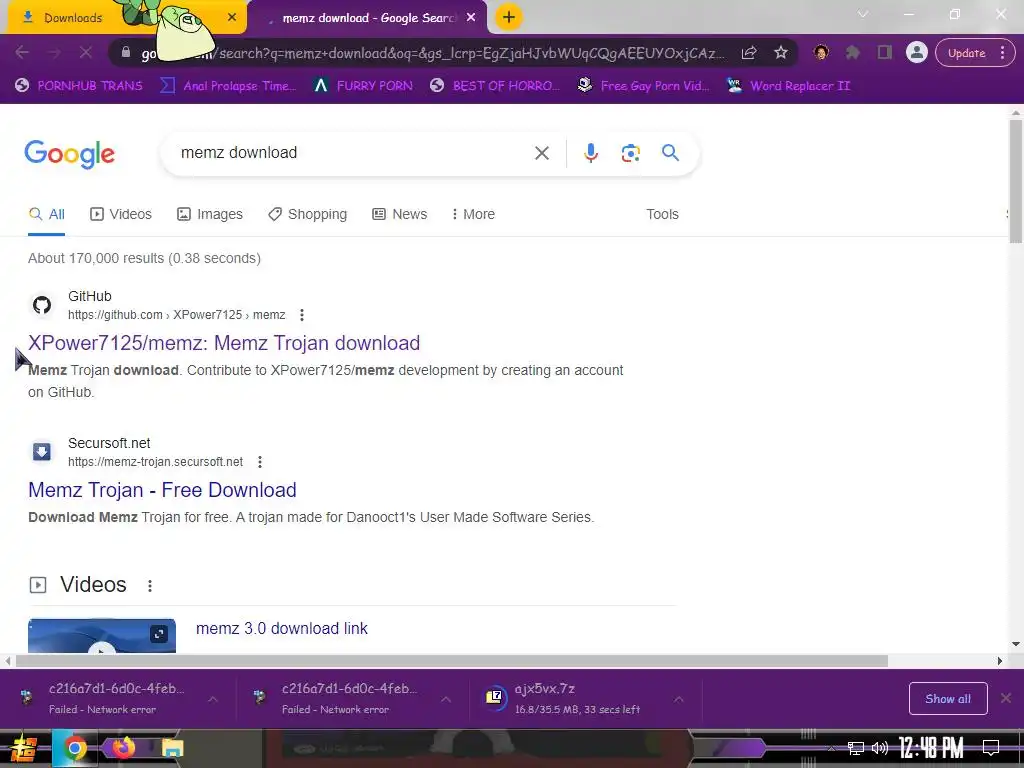The width and height of the screenshot is (1024, 768).
Task: Open Chrome from the taskbar
Action: [74, 748]
